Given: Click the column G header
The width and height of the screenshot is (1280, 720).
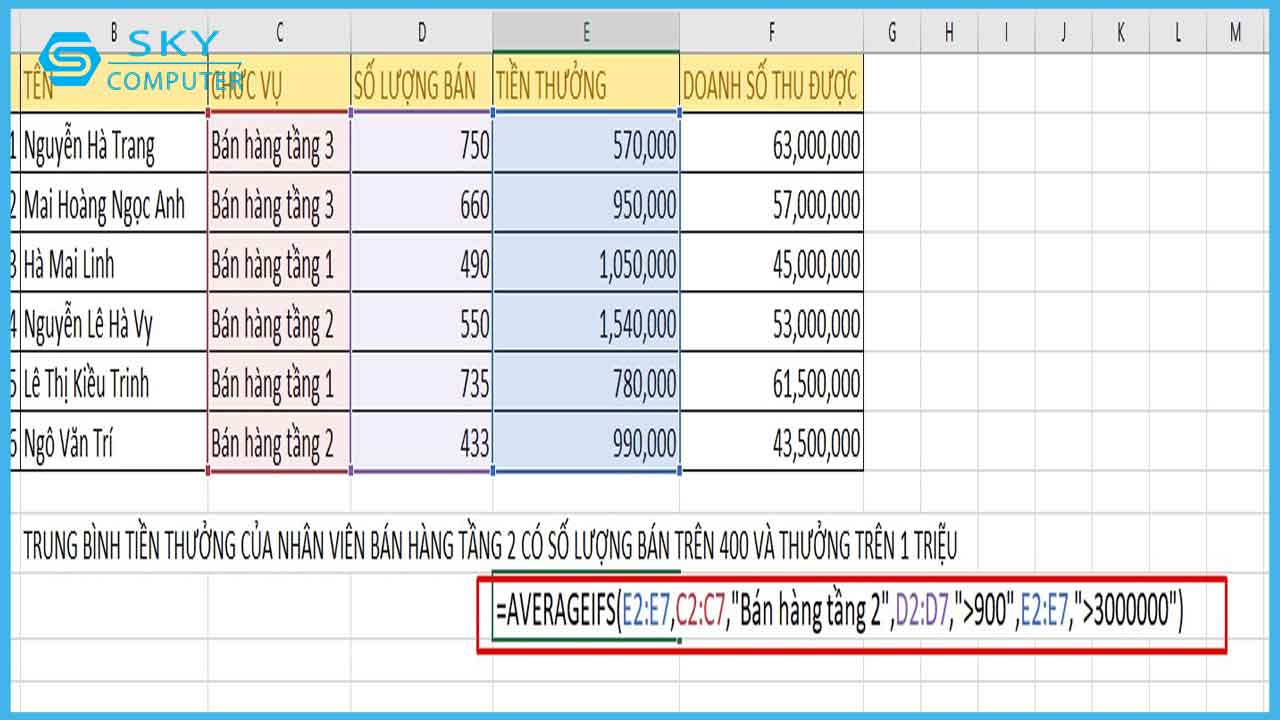Looking at the screenshot, I should tap(892, 33).
